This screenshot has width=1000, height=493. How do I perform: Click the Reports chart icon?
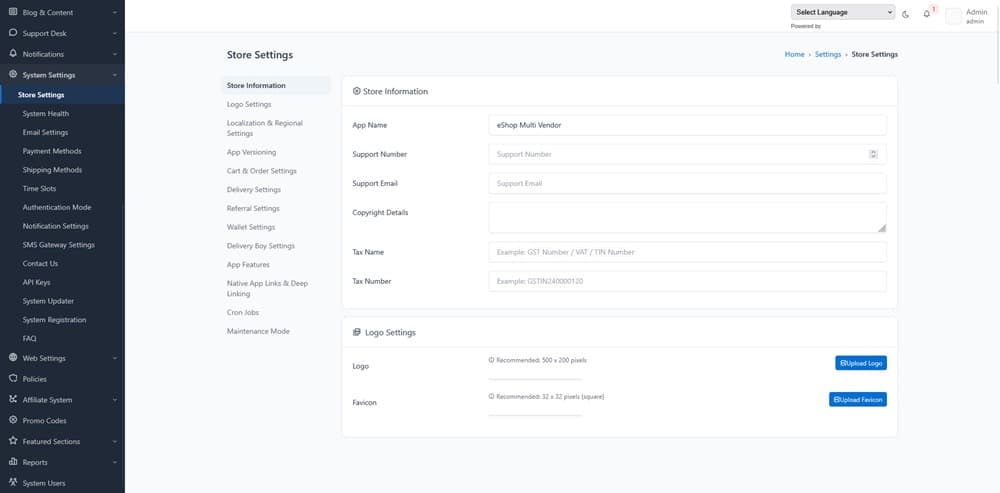pos(13,462)
